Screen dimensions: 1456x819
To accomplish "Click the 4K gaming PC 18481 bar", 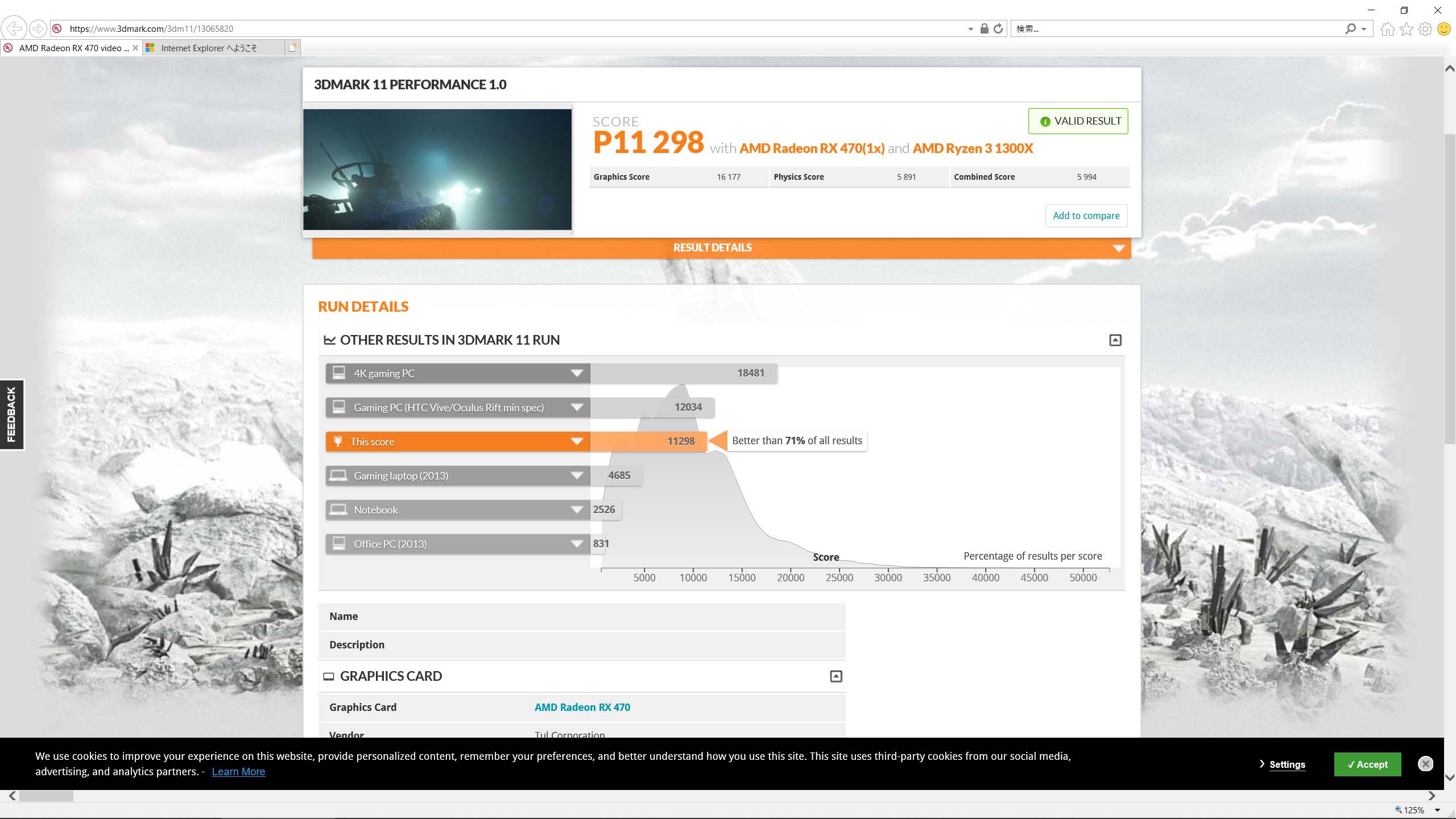I will [684, 373].
